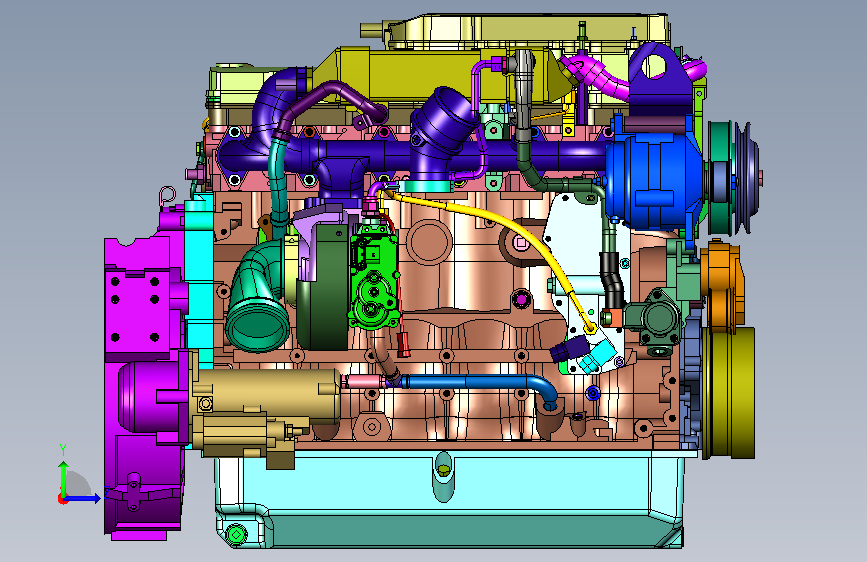The image size is (867, 562).
Task: Select the purple lifting eye bracket
Action: 661,77
